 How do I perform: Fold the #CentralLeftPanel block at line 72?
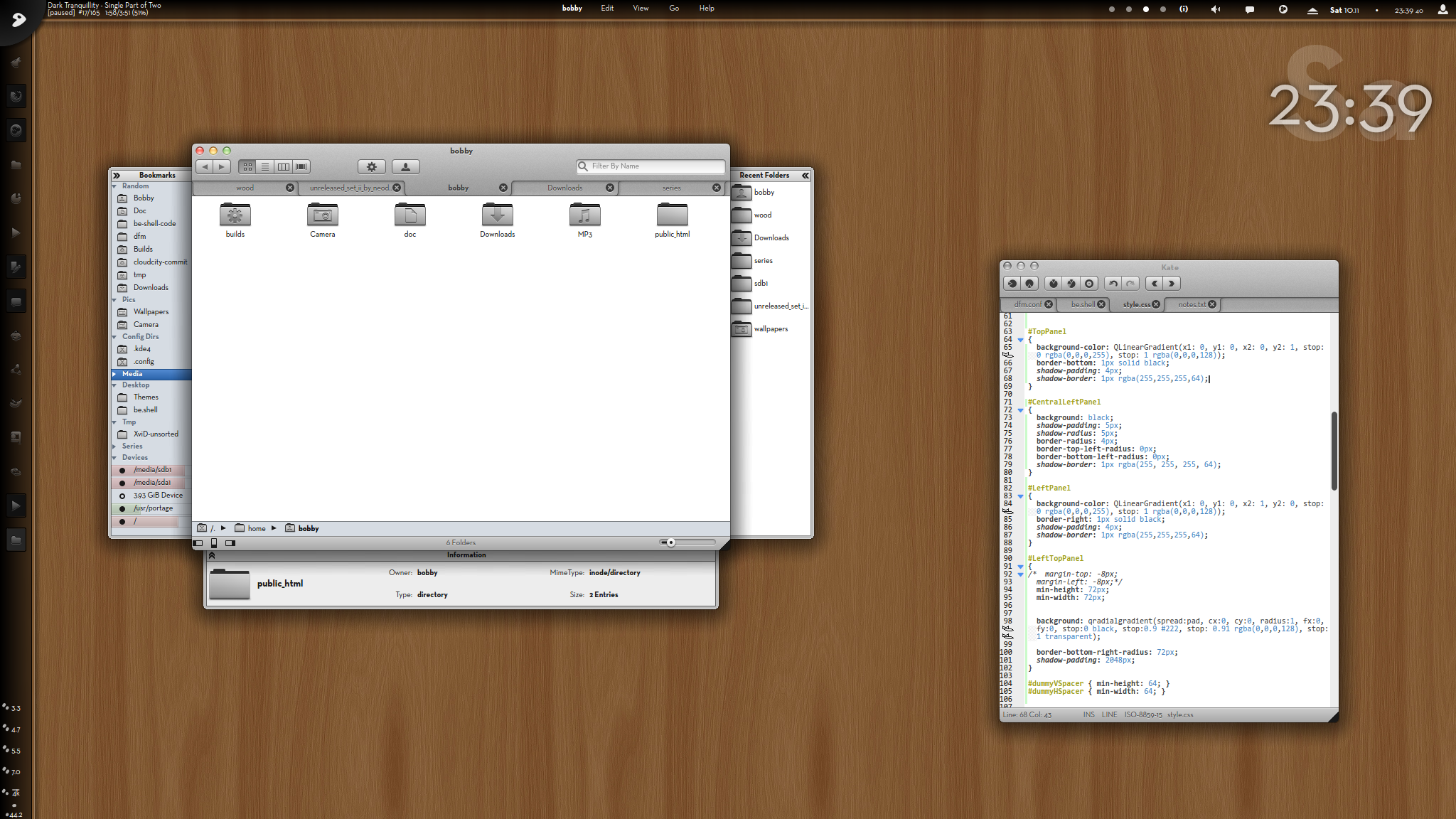pyautogui.click(x=1020, y=410)
